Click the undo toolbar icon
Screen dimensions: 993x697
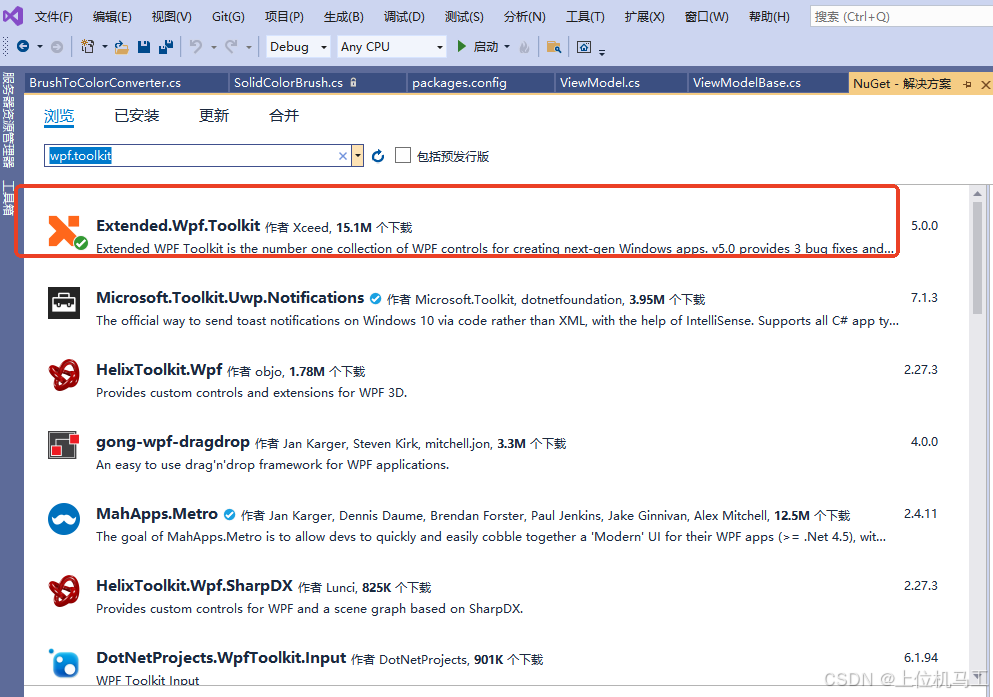[x=196, y=46]
